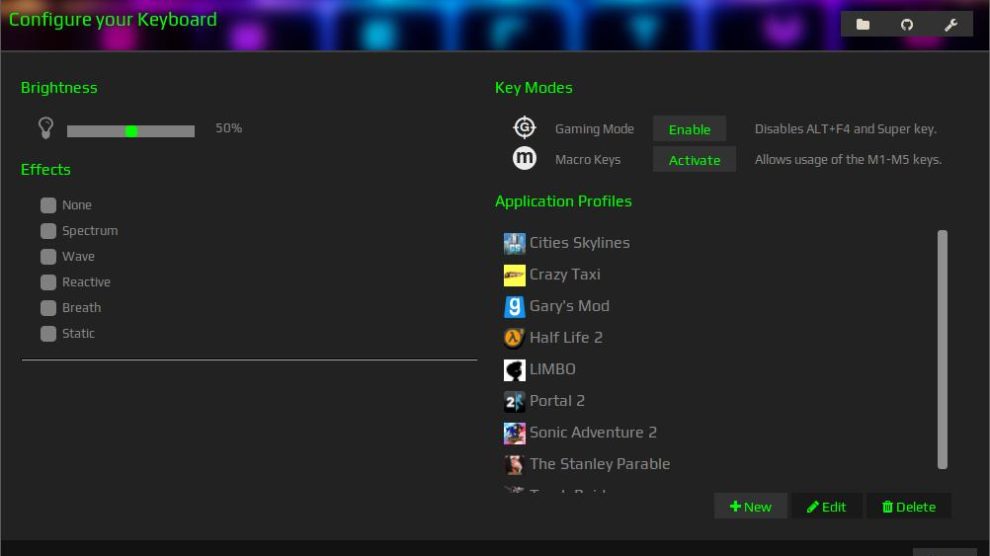Click the brightness lightbulb icon
The width and height of the screenshot is (990, 556).
(45, 128)
